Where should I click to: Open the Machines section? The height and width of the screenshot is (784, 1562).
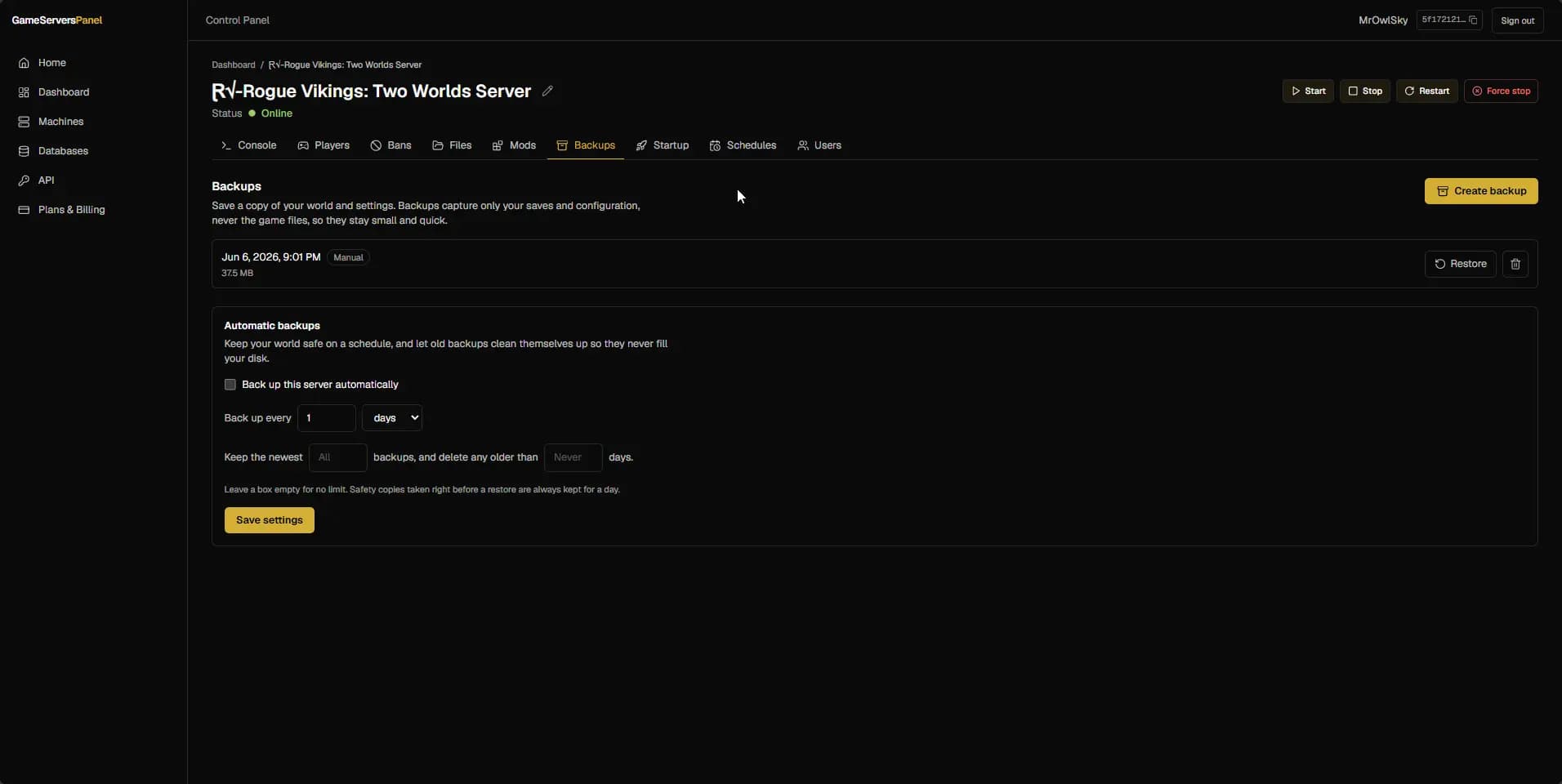click(51, 122)
